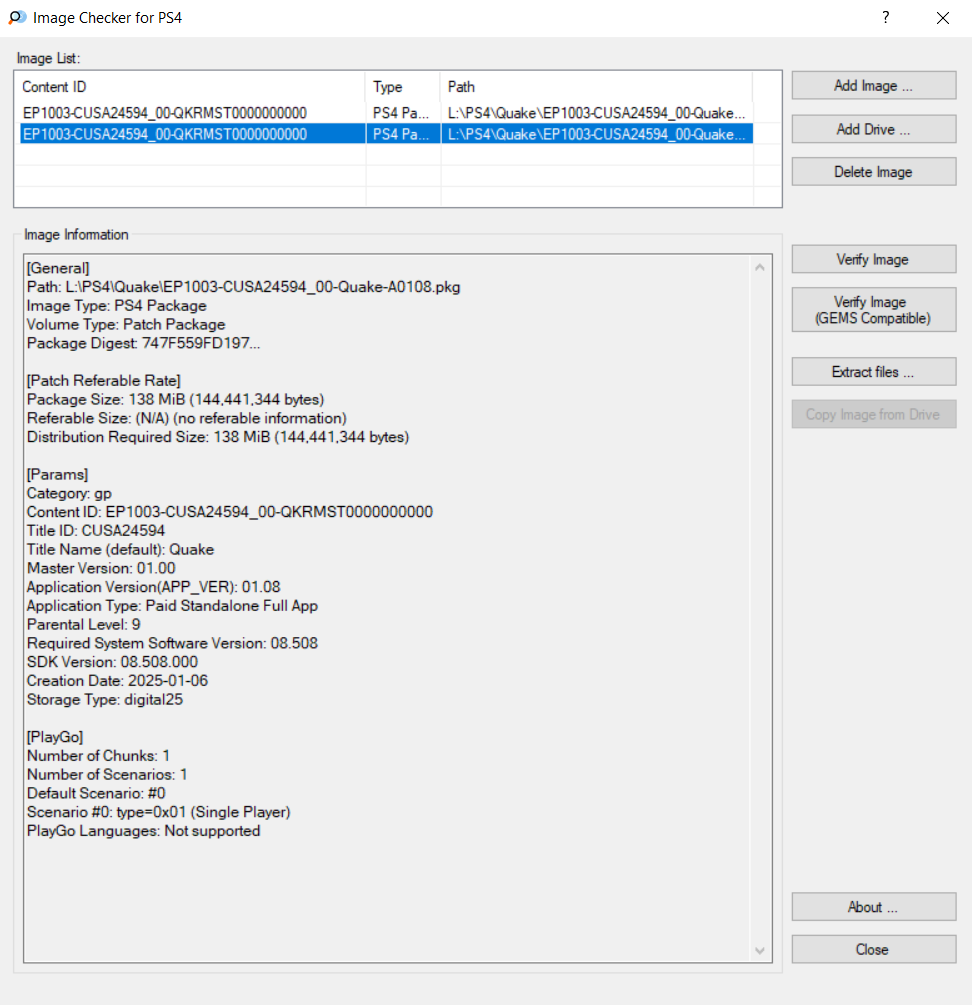Image resolution: width=972 pixels, height=1005 pixels.
Task: Click the PlayGo Languages: Not supported line
Action: point(144,831)
